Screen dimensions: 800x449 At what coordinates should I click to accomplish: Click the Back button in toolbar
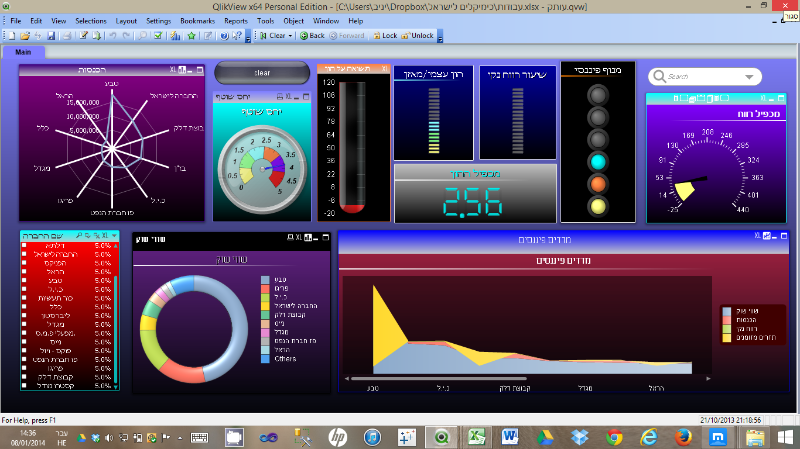pos(312,36)
